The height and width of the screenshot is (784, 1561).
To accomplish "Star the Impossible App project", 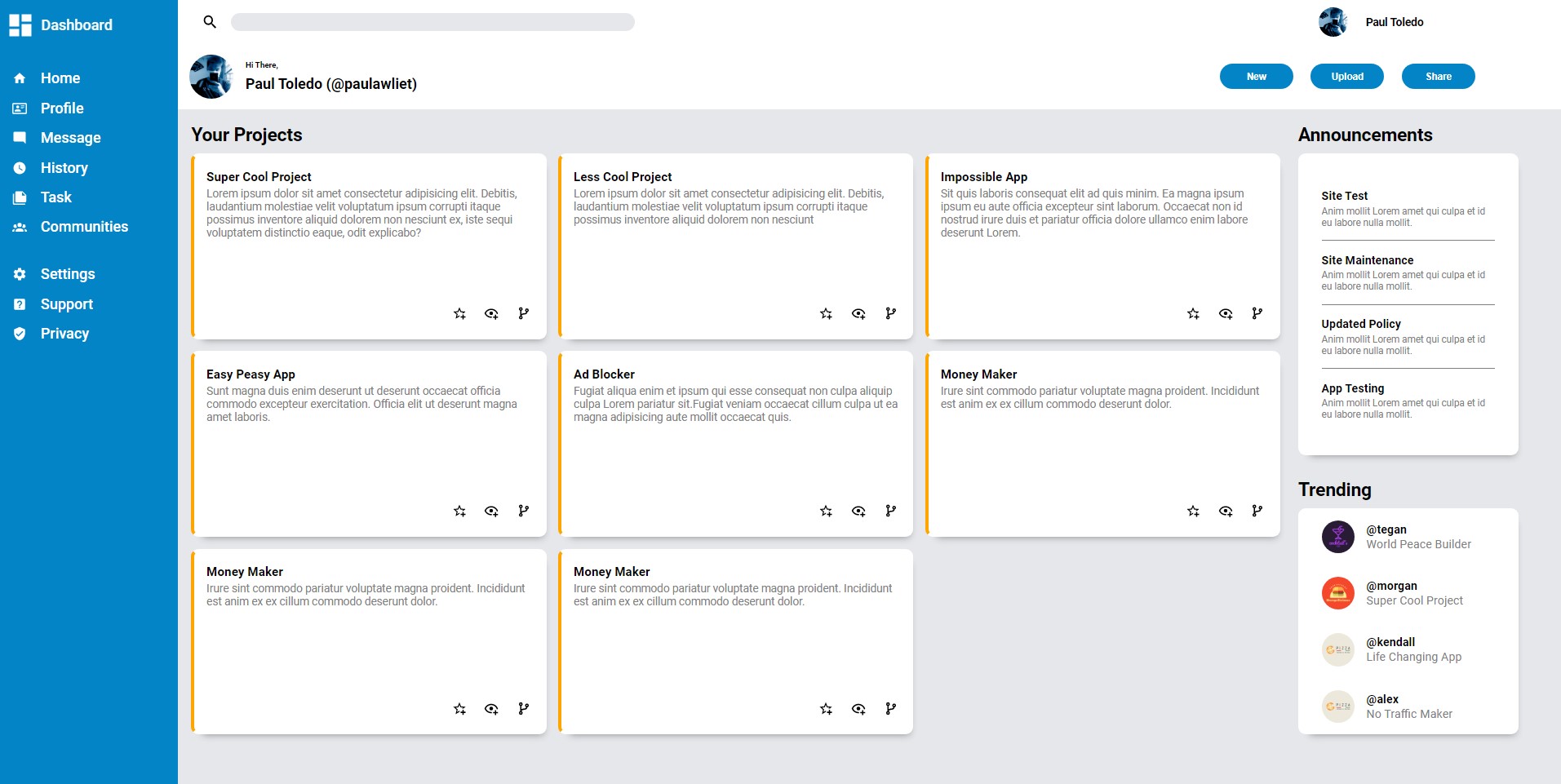I will [1193, 312].
